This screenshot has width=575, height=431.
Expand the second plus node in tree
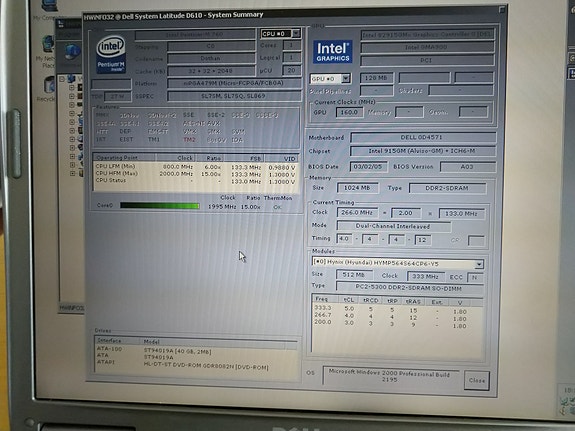[x=72, y=96]
